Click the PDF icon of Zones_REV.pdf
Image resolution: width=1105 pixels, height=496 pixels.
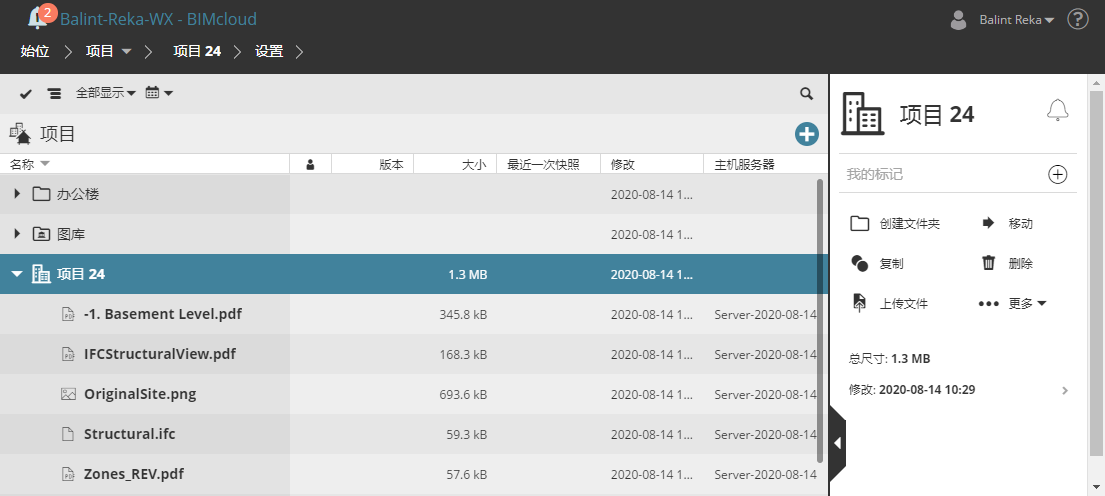point(68,474)
